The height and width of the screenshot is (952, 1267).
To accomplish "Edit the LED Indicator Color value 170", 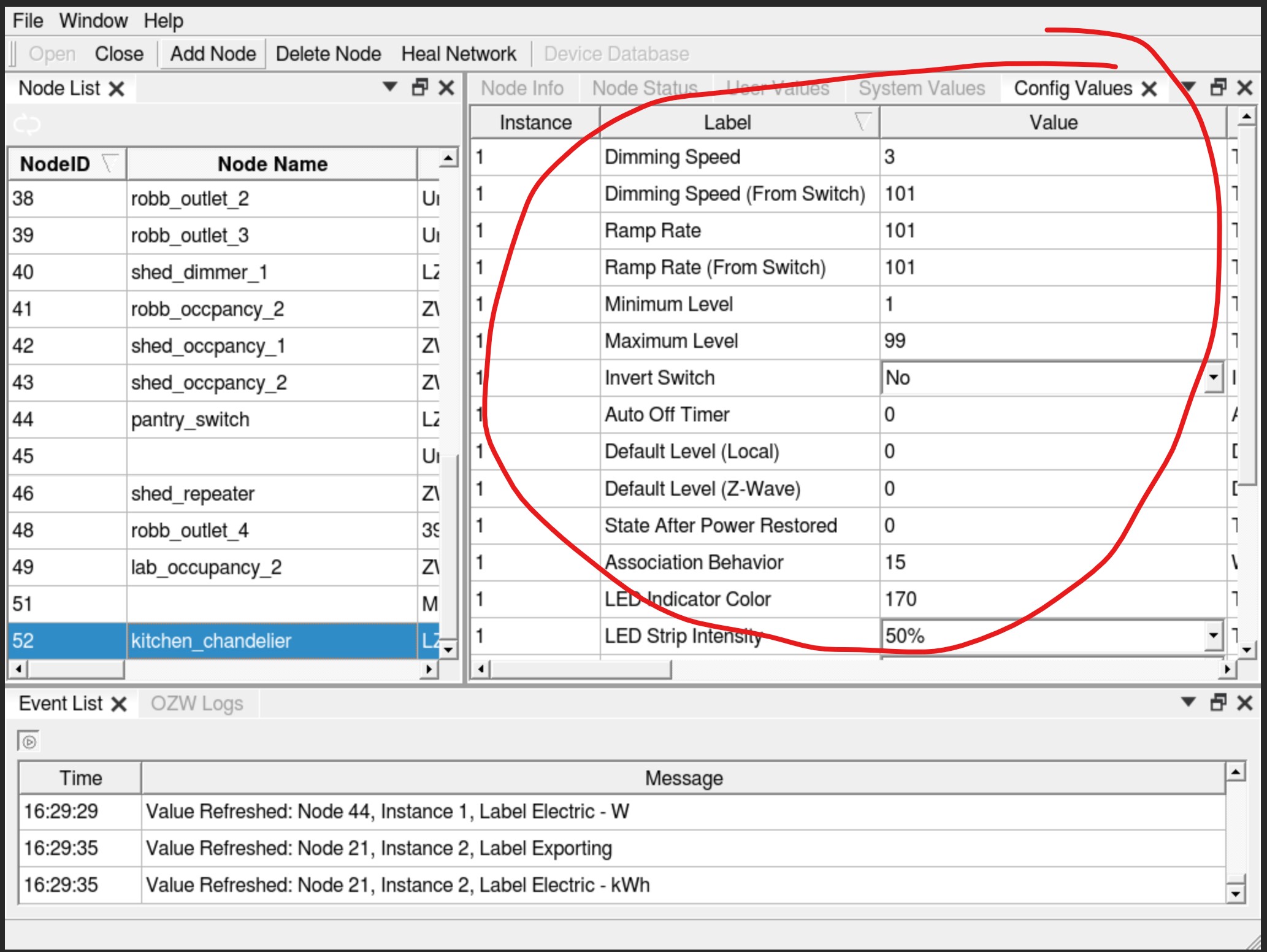I will click(x=1053, y=599).
